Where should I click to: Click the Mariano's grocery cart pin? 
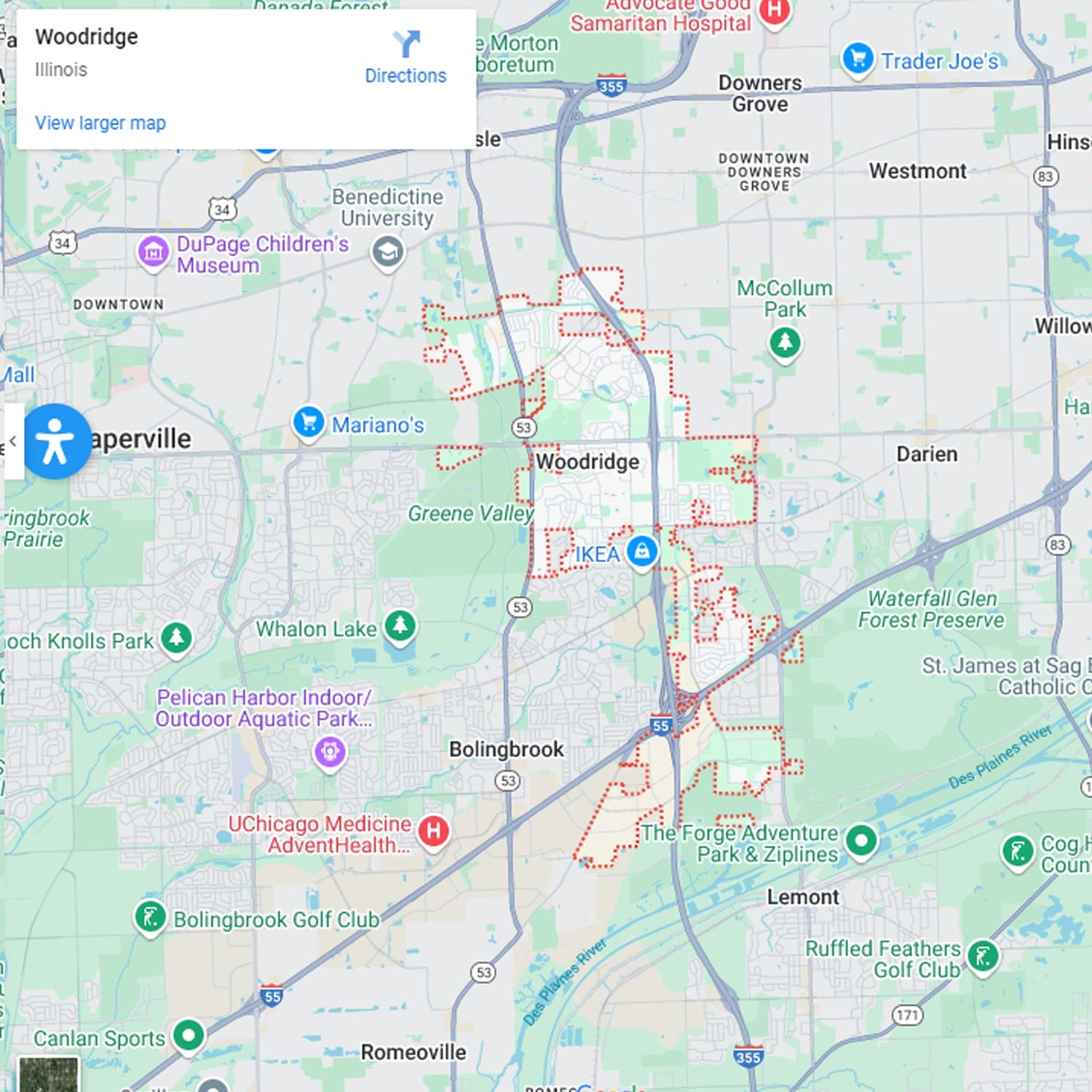point(309,422)
